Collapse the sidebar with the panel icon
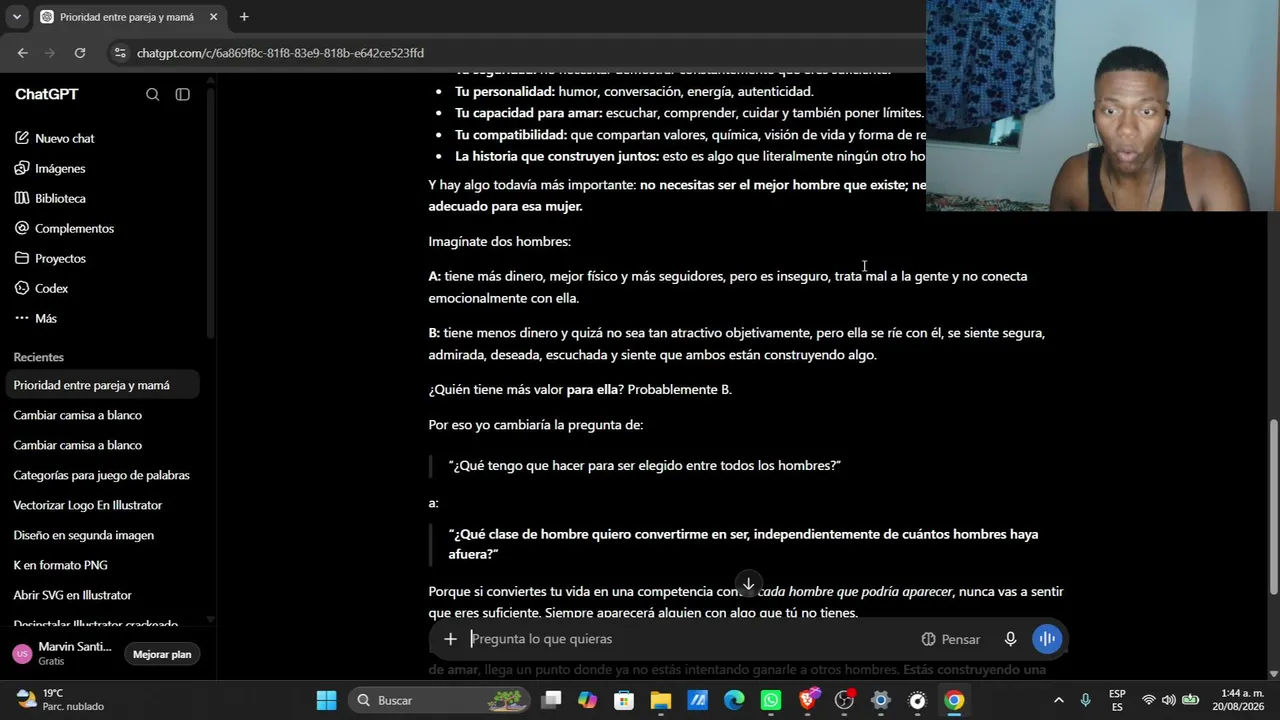The image size is (1280, 720). [x=183, y=94]
